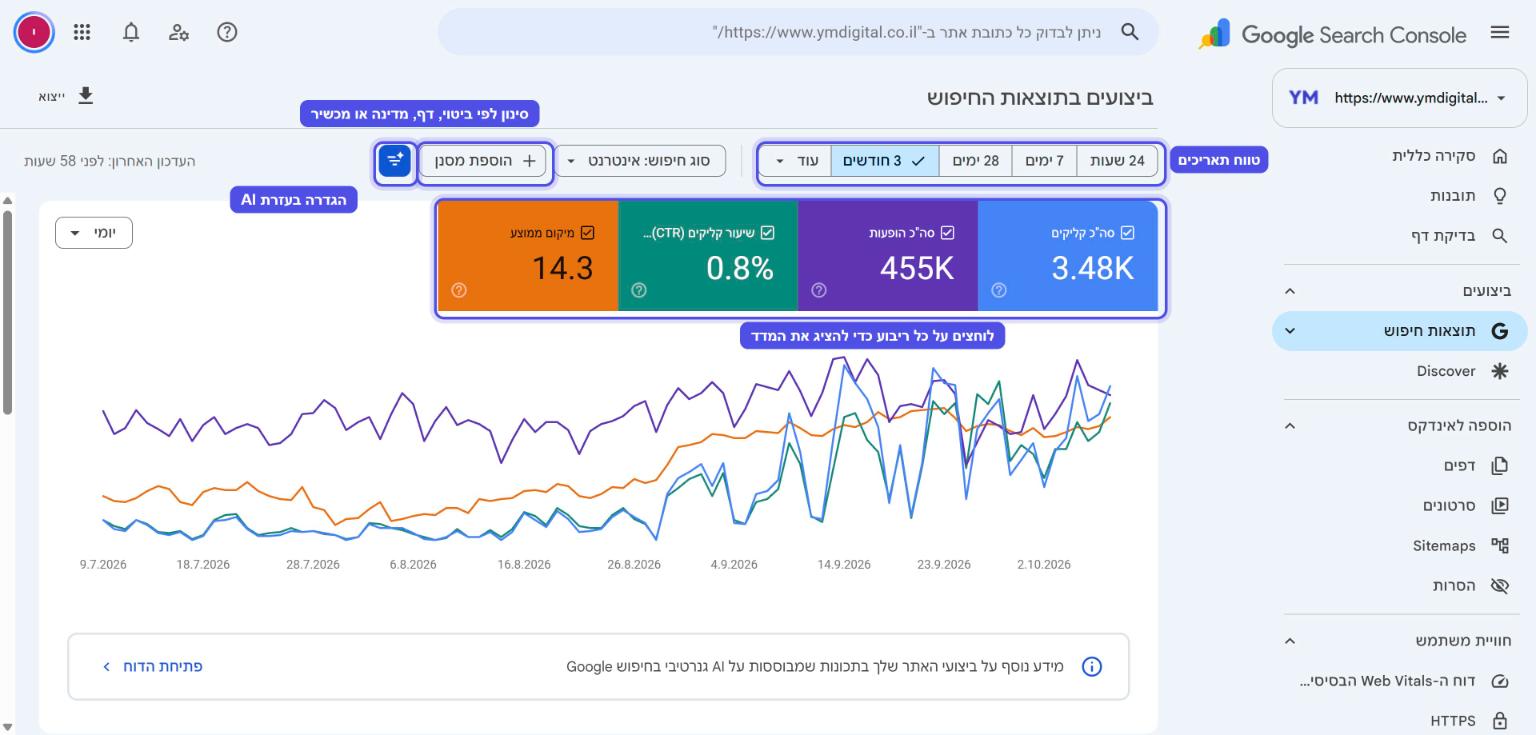Open the Google apps grid
Image resolution: width=1536 pixels, height=735 pixels.
(82, 32)
